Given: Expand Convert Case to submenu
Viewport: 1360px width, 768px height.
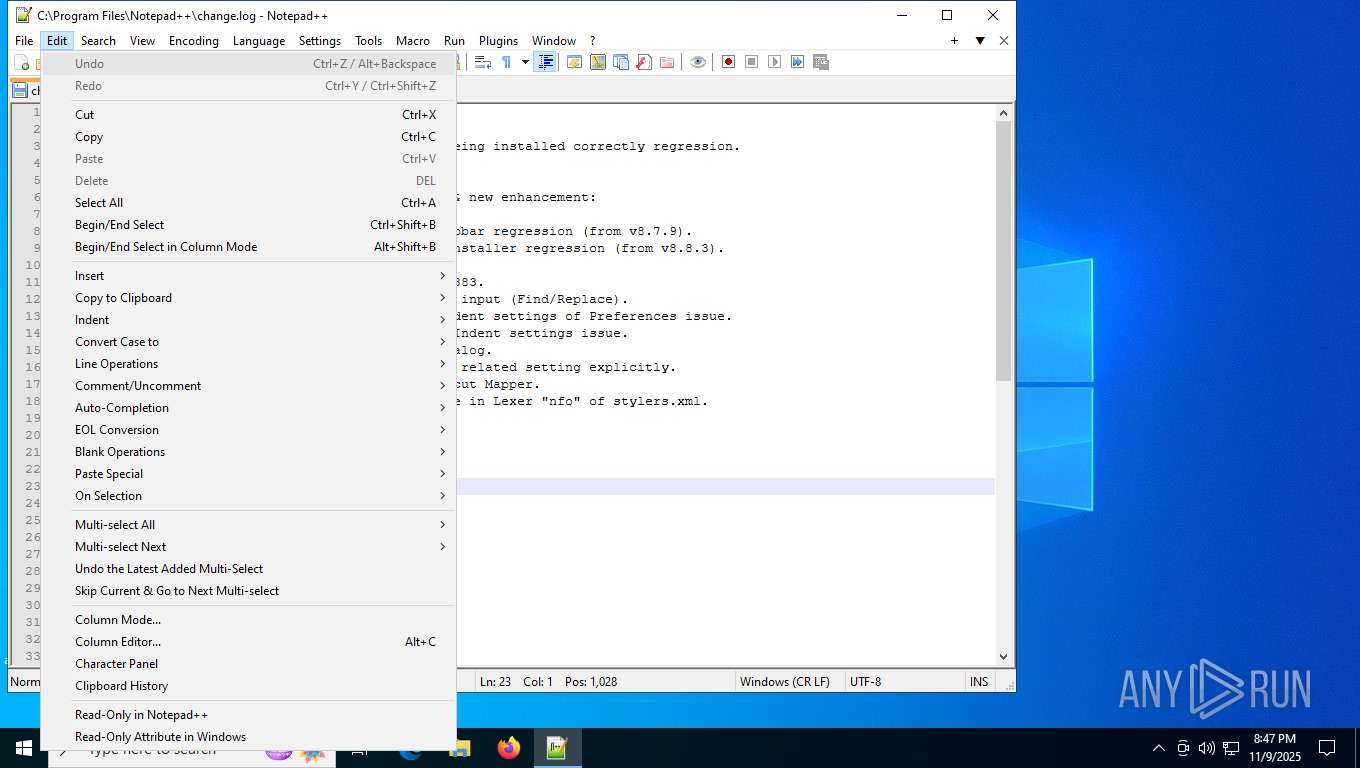Looking at the screenshot, I should click(249, 342).
